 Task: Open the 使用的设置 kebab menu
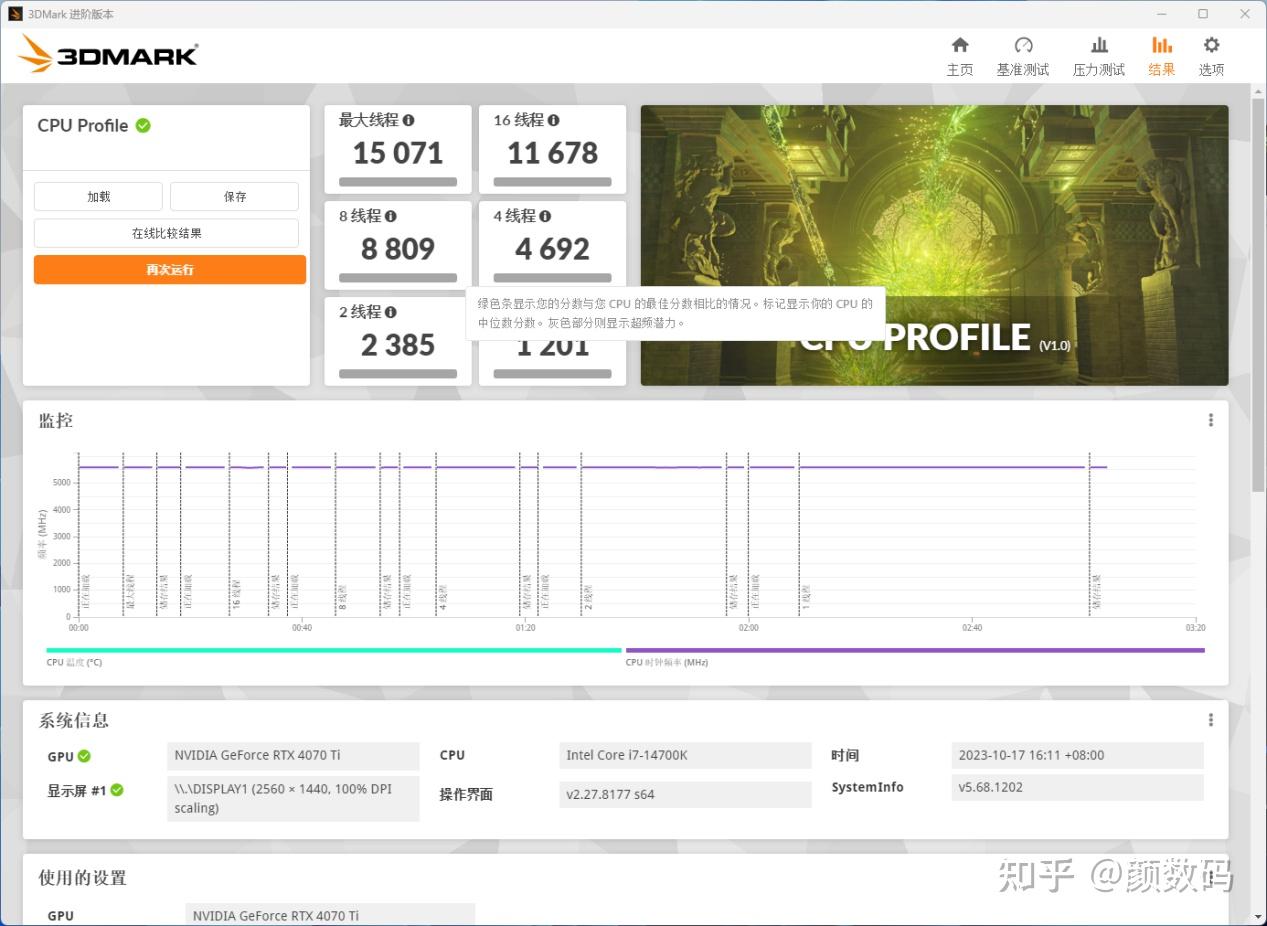pos(1210,876)
